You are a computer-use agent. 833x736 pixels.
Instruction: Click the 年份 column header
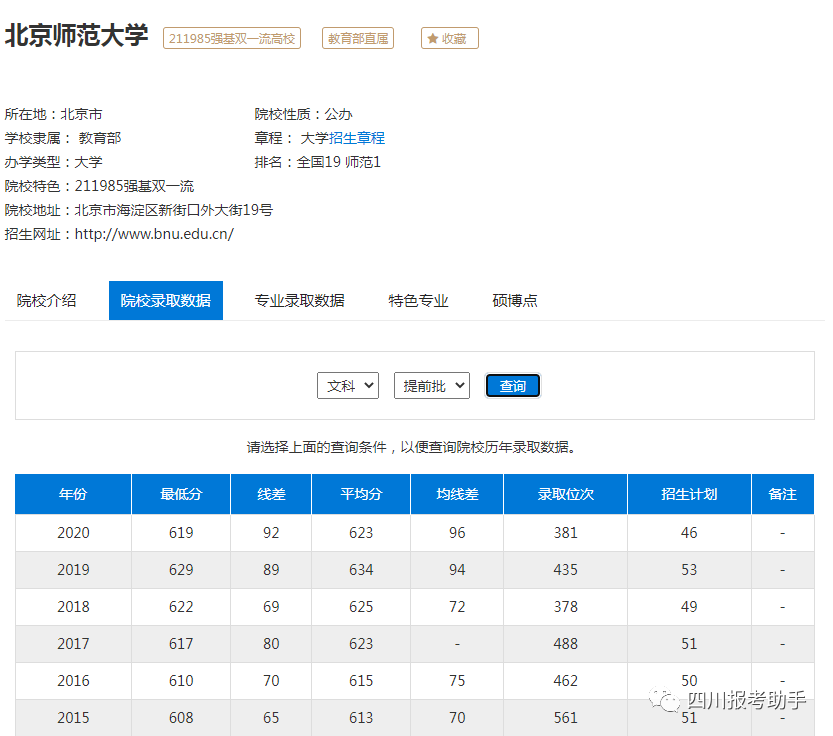tap(73, 494)
